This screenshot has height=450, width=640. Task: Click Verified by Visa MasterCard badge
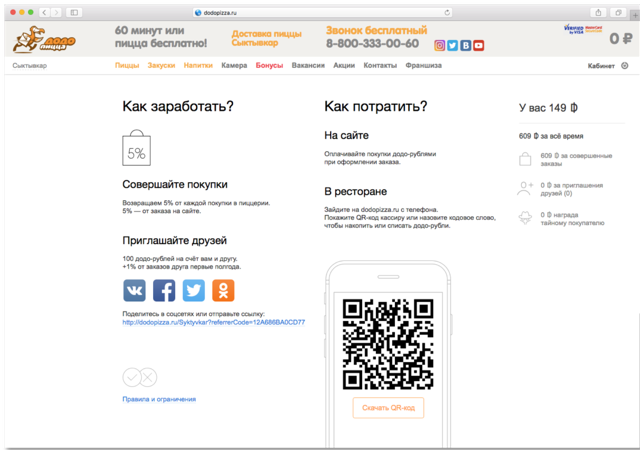tap(583, 29)
